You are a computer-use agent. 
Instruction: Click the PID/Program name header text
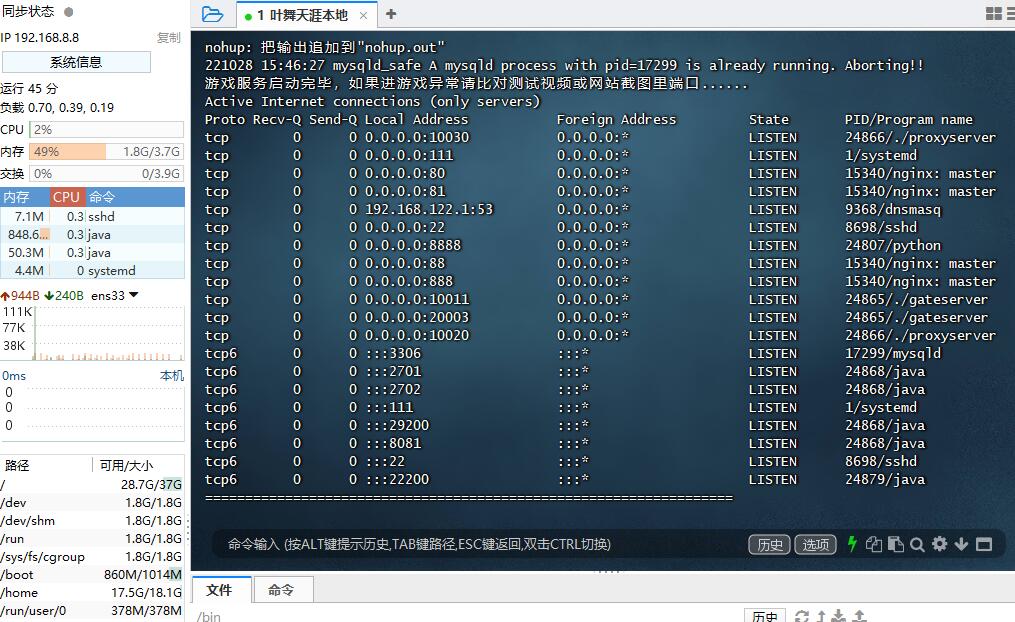pyautogui.click(x=909, y=120)
